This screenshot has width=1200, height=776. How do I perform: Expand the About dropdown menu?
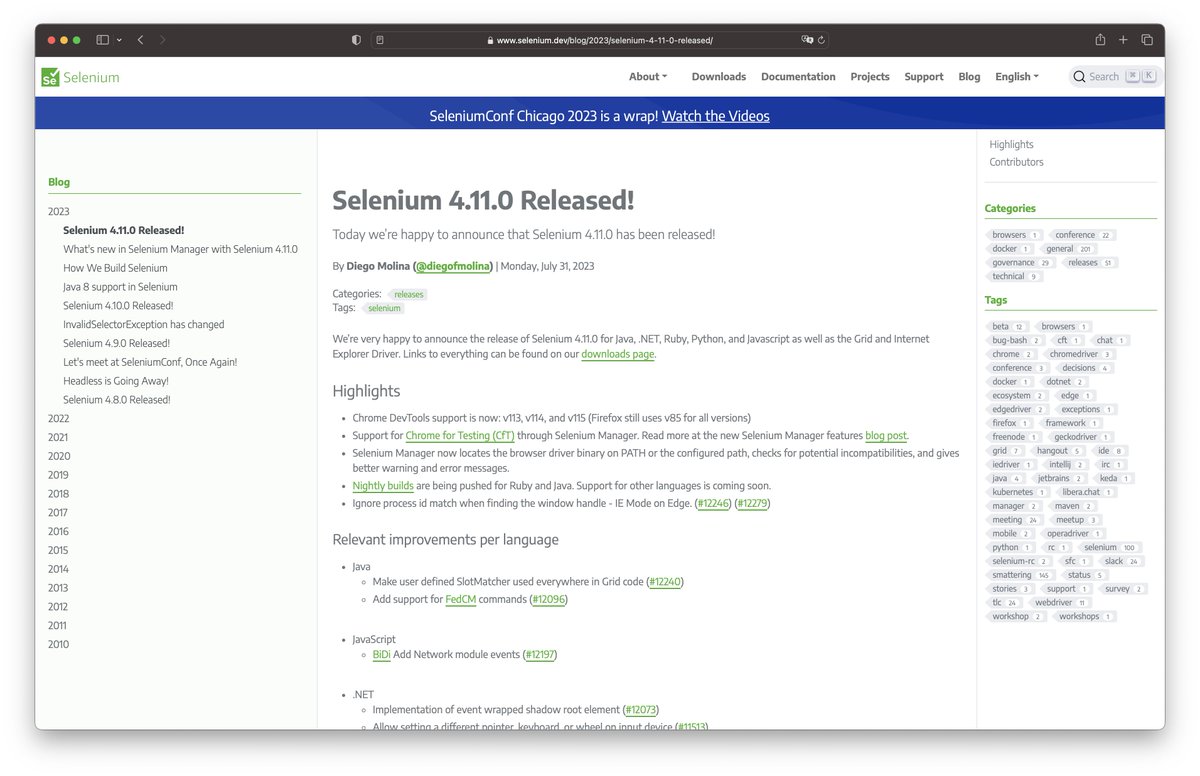pyautogui.click(x=647, y=76)
